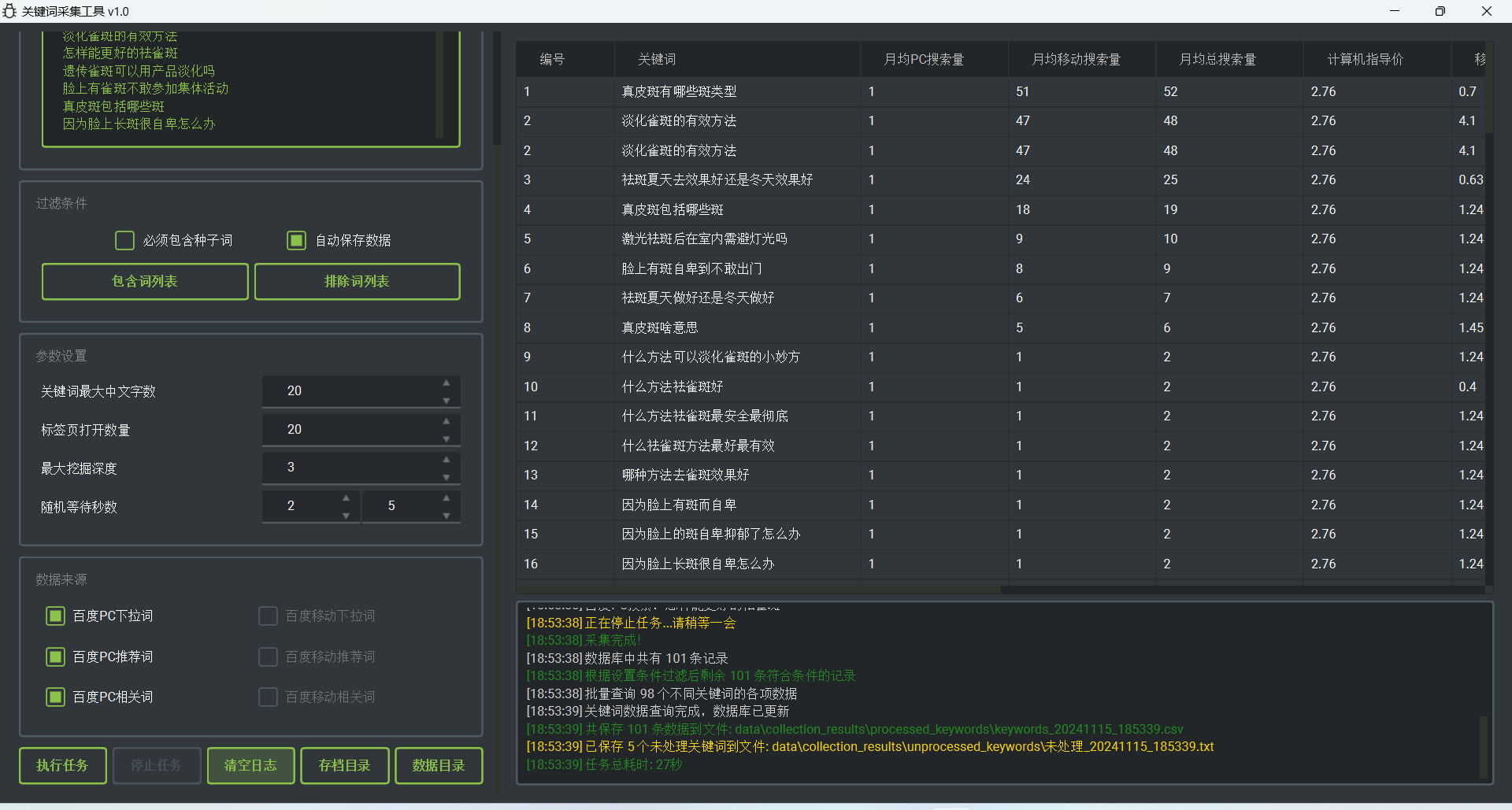Click the 停止任务 button
Image resolution: width=1512 pixels, height=810 pixels.
[x=157, y=765]
